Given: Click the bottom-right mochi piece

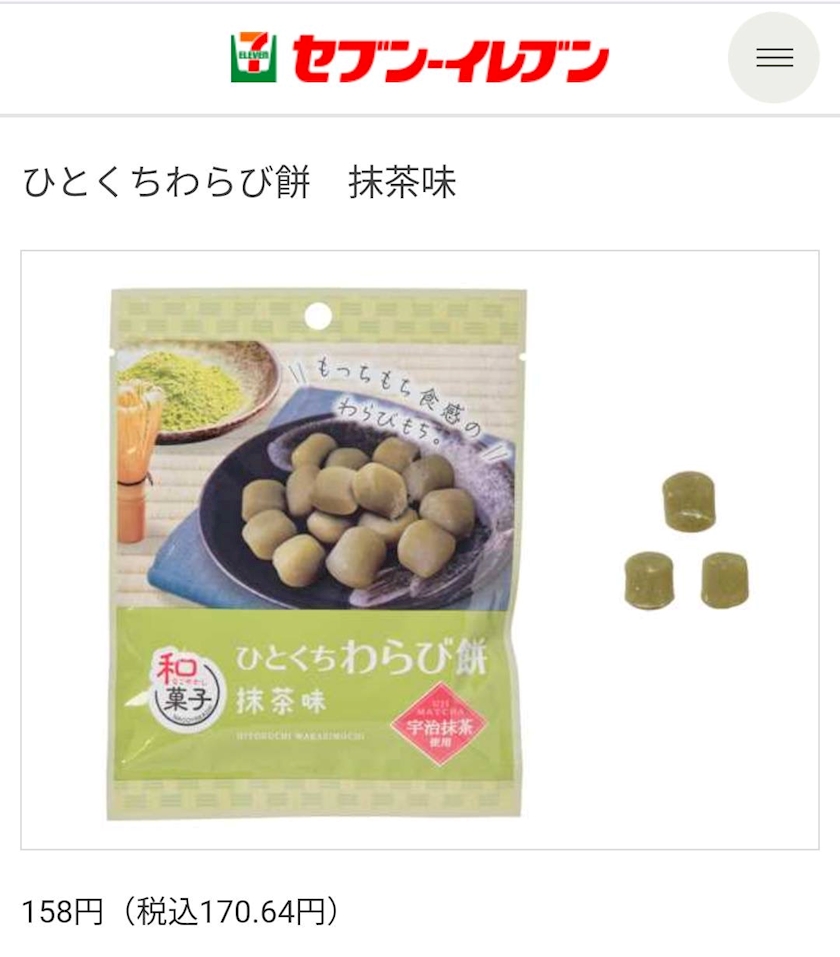Looking at the screenshot, I should point(725,580).
